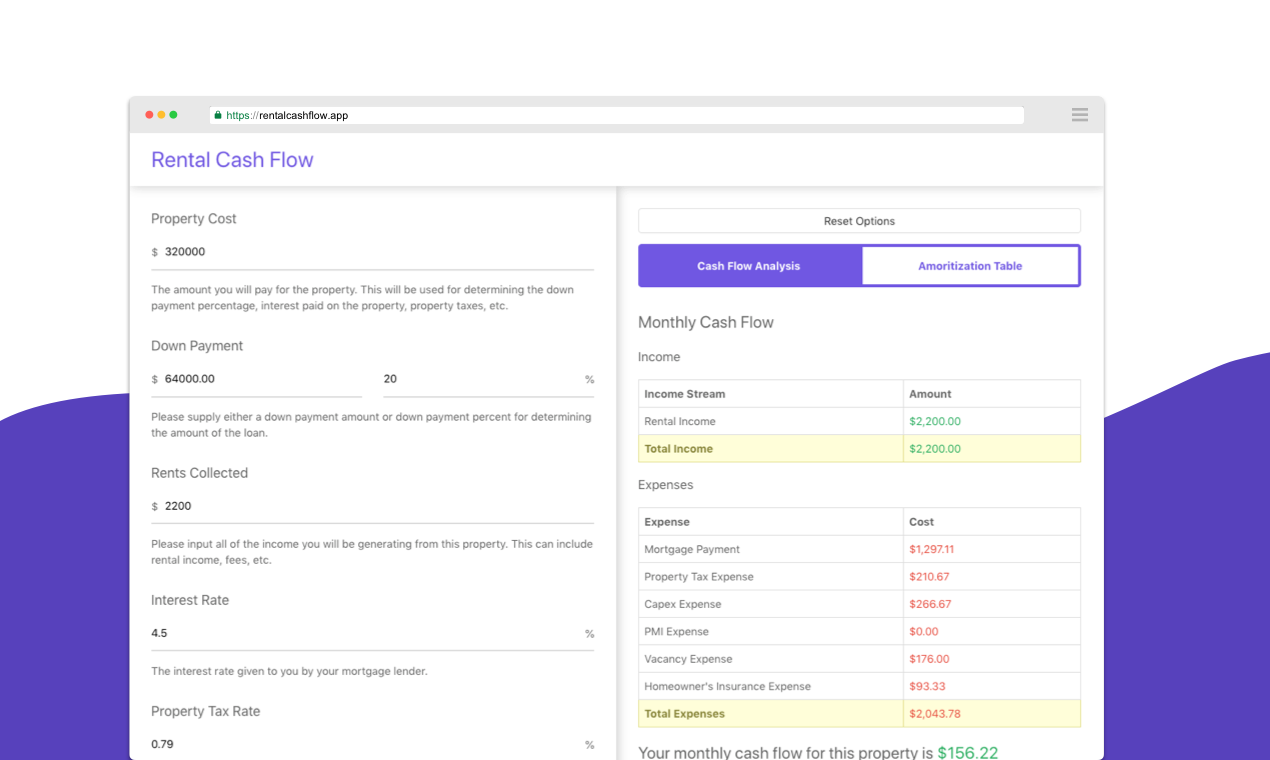Click the Reset Options button
Screen dimensions: 1270x760
click(x=858, y=220)
